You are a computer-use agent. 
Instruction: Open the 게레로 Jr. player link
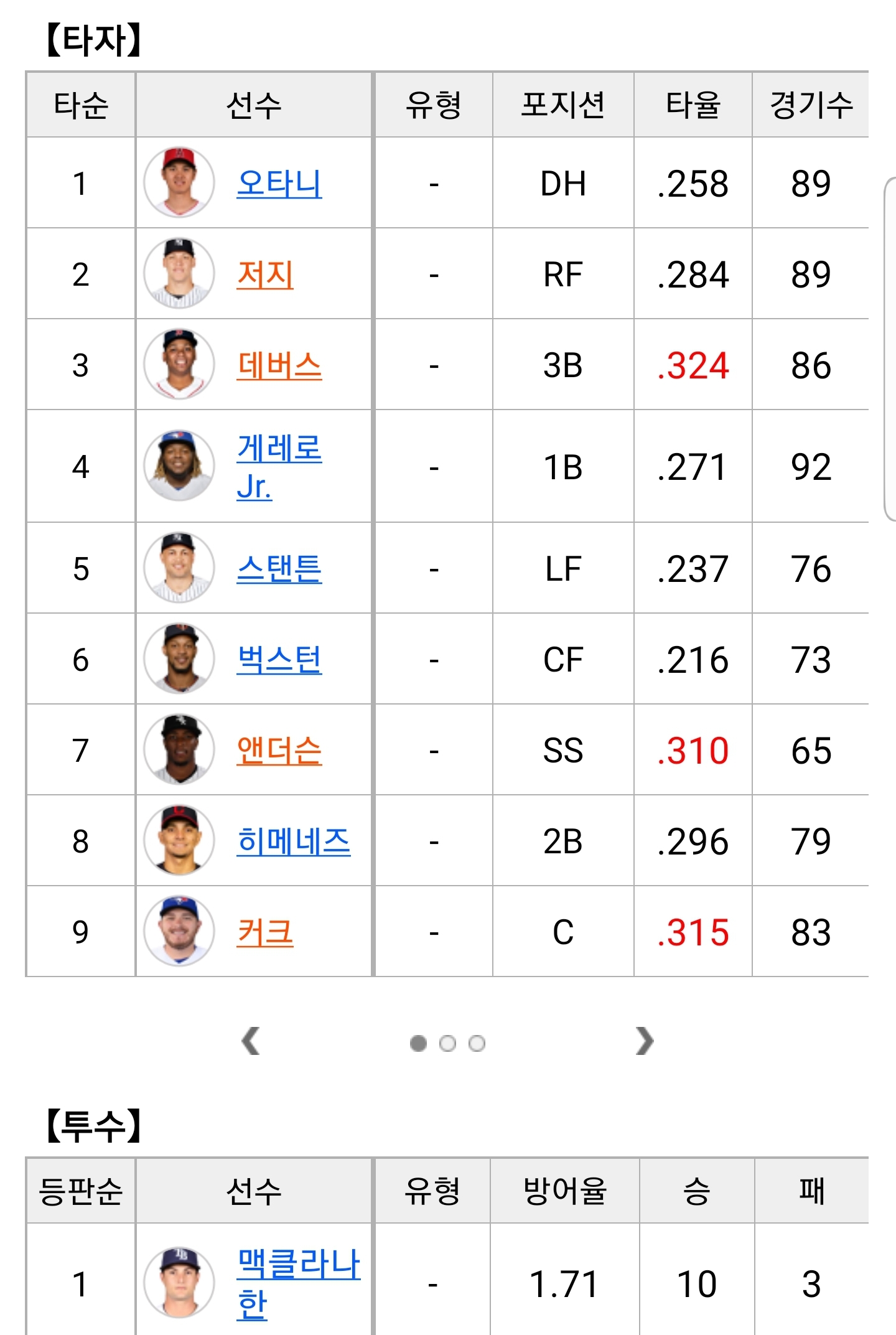click(x=279, y=467)
